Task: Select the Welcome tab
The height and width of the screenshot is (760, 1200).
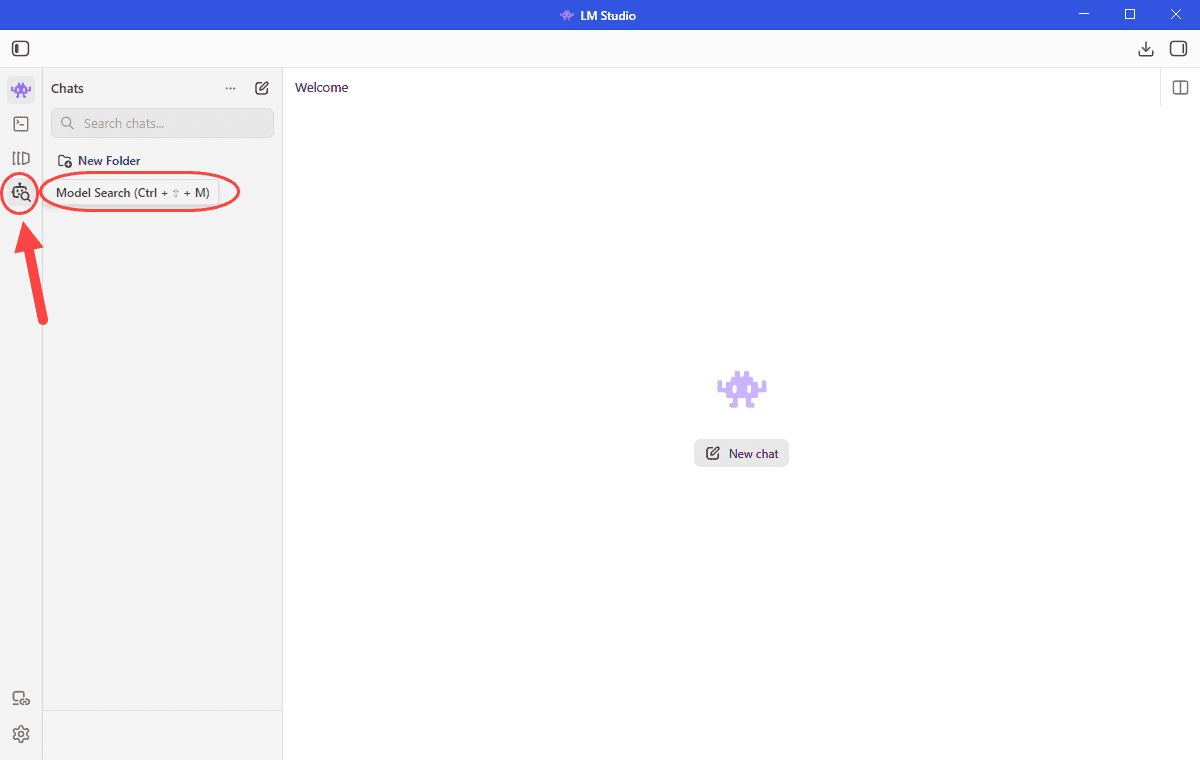Action: (x=322, y=88)
